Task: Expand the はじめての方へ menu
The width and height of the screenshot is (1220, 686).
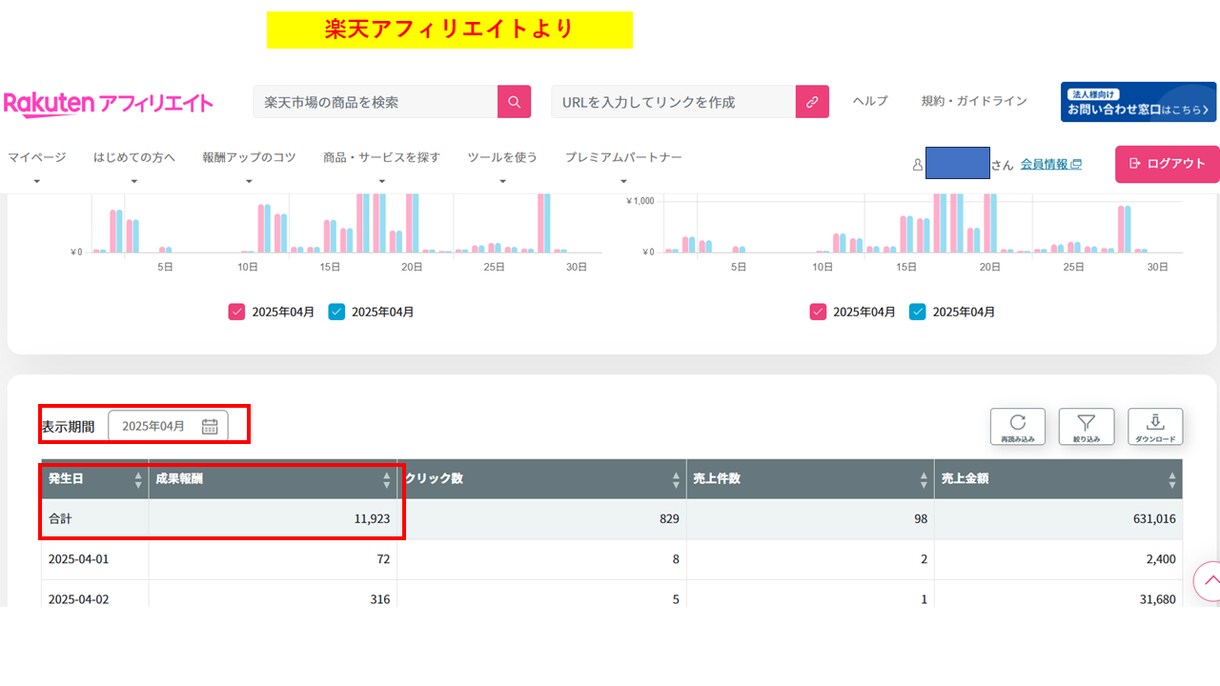Action: click(134, 158)
